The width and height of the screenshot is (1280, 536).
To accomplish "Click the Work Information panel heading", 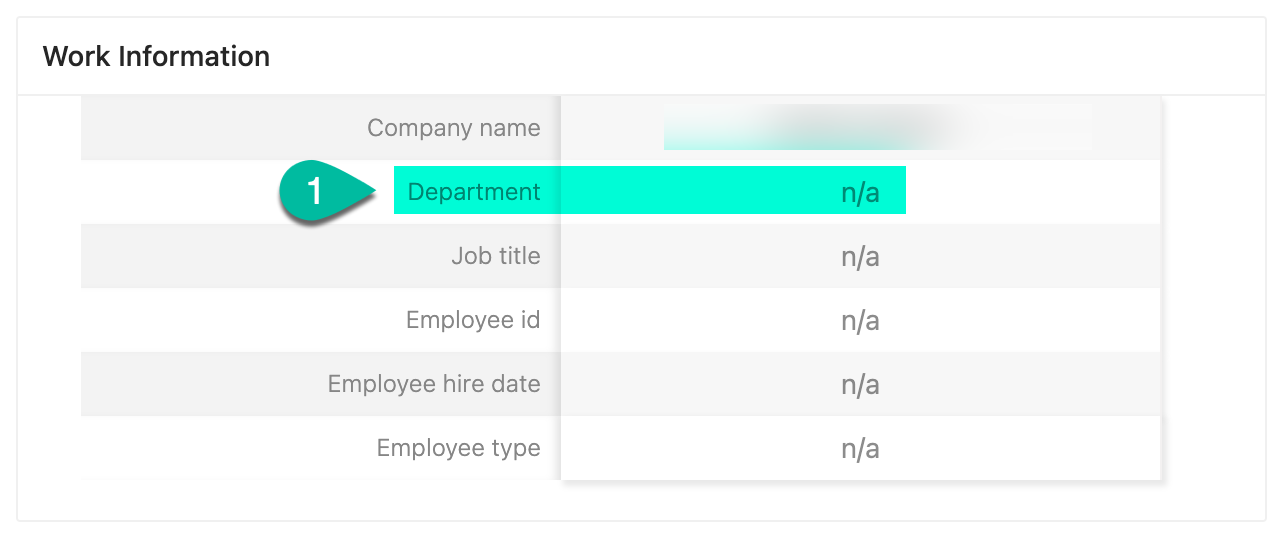I will coord(156,56).
